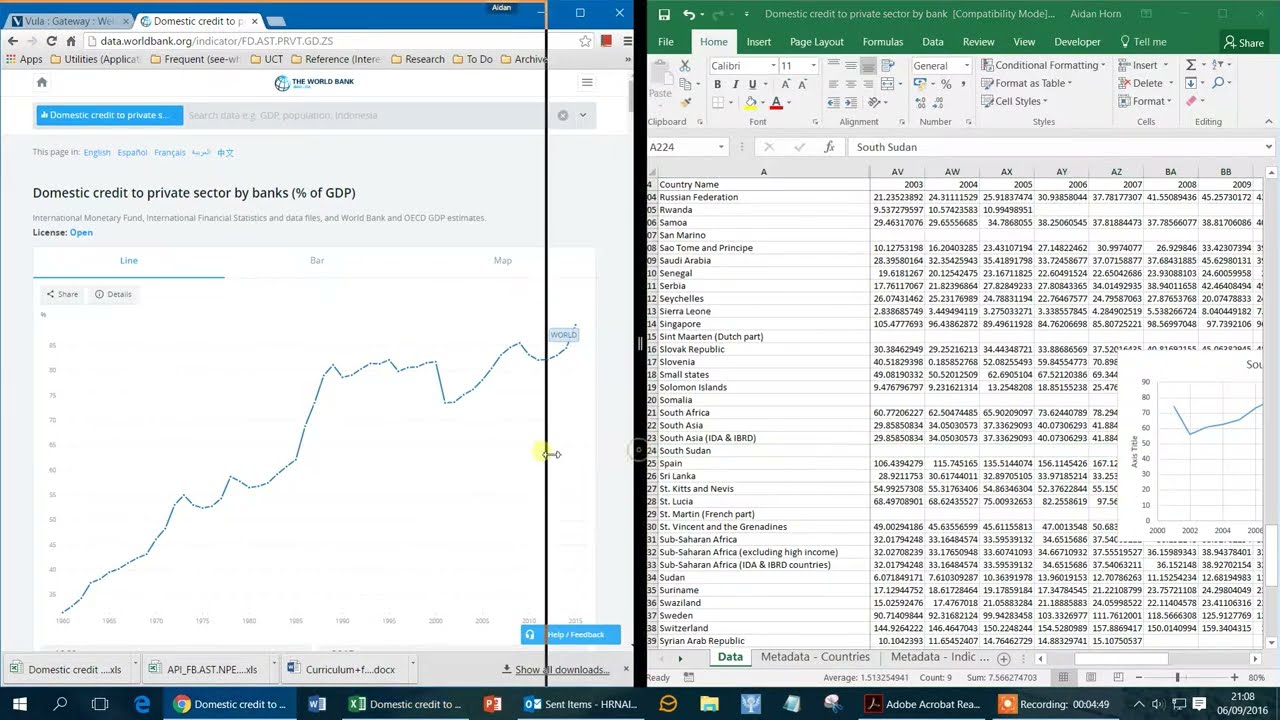Viewport: 1280px width, 720px height.
Task: Expand the Conditional Formatting dropdown
Action: [x=1104, y=66]
